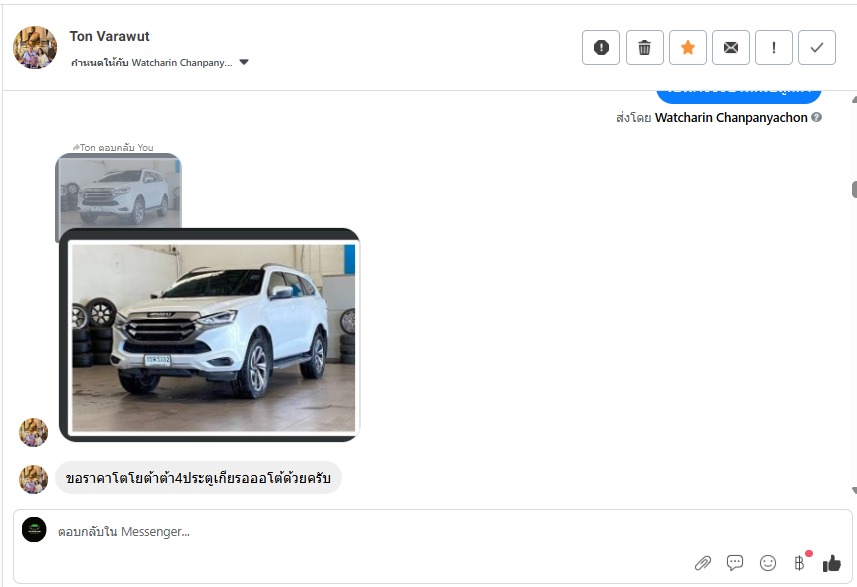Open saved replies speech bubble icon
The image size is (857, 587).
(x=735, y=563)
